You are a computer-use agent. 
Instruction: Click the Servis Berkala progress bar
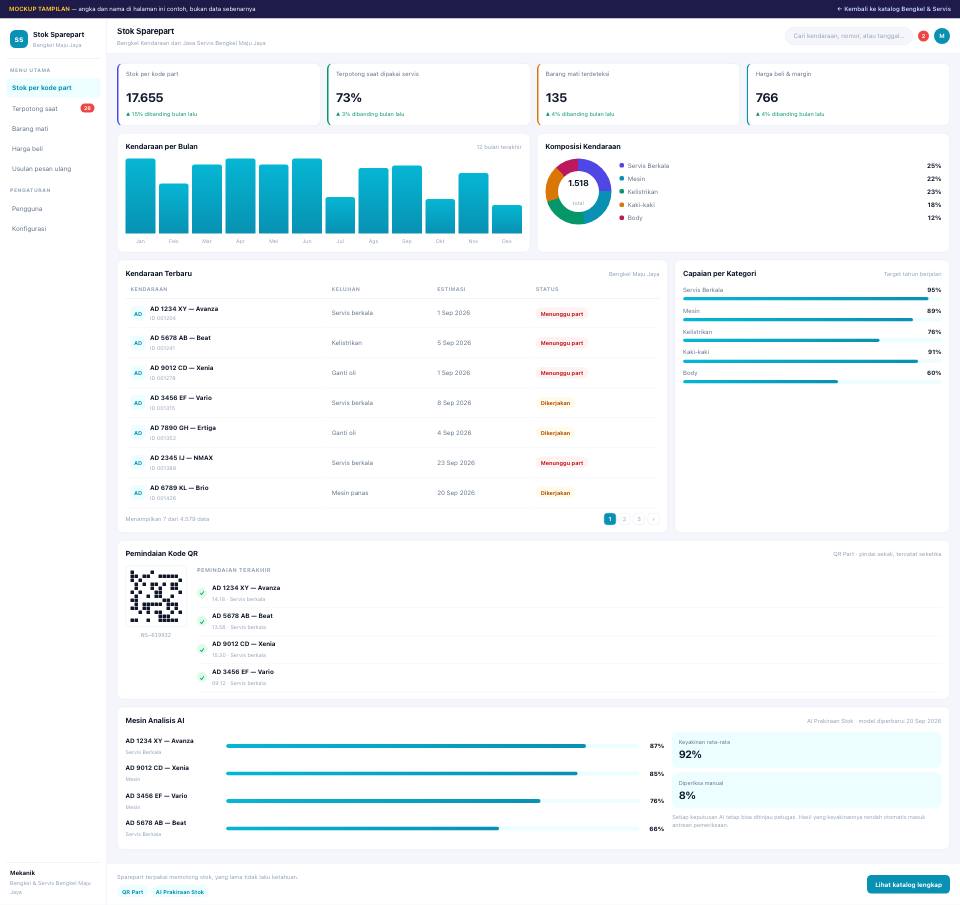click(812, 299)
